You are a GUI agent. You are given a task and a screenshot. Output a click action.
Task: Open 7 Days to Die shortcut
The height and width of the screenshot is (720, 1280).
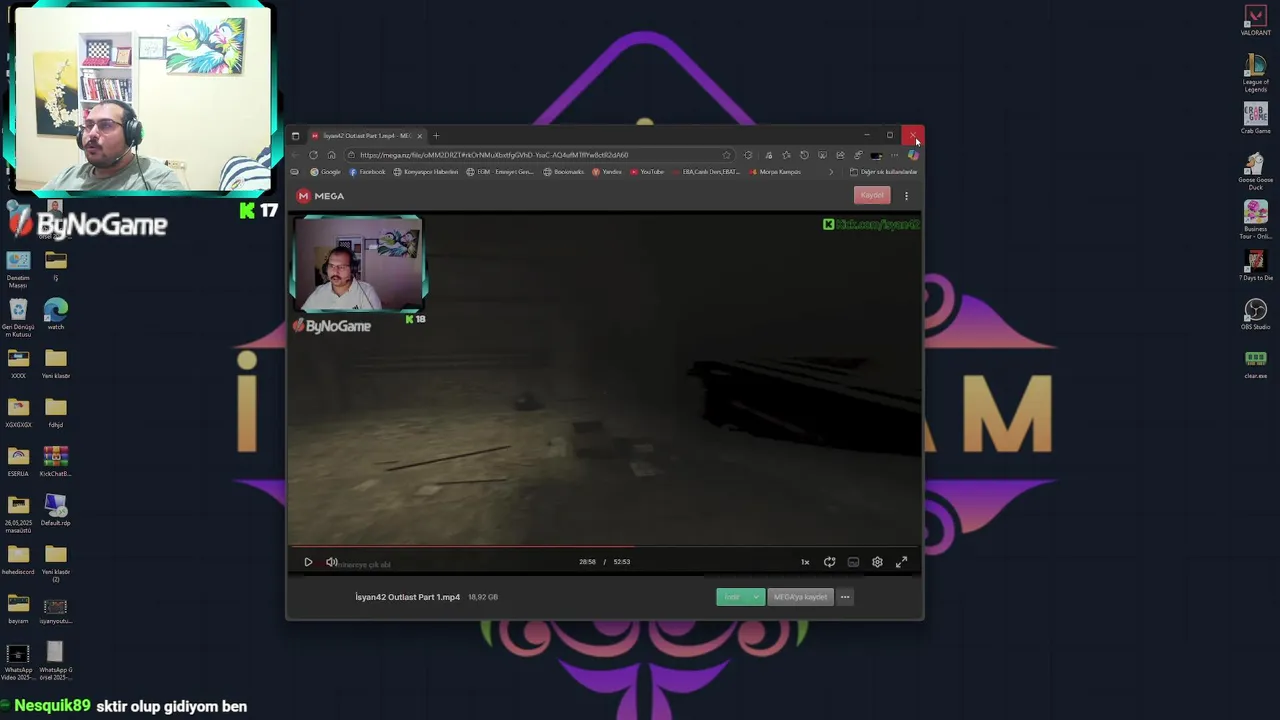[x=1256, y=265]
